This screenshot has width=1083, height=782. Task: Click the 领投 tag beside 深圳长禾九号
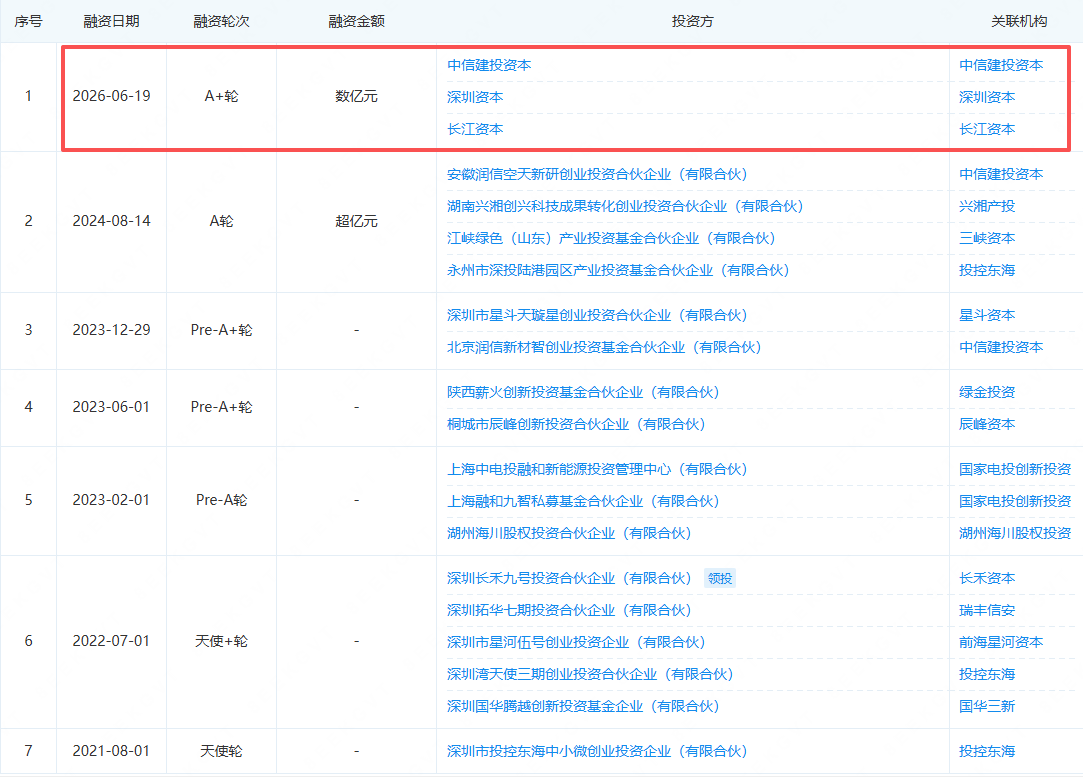(720, 579)
